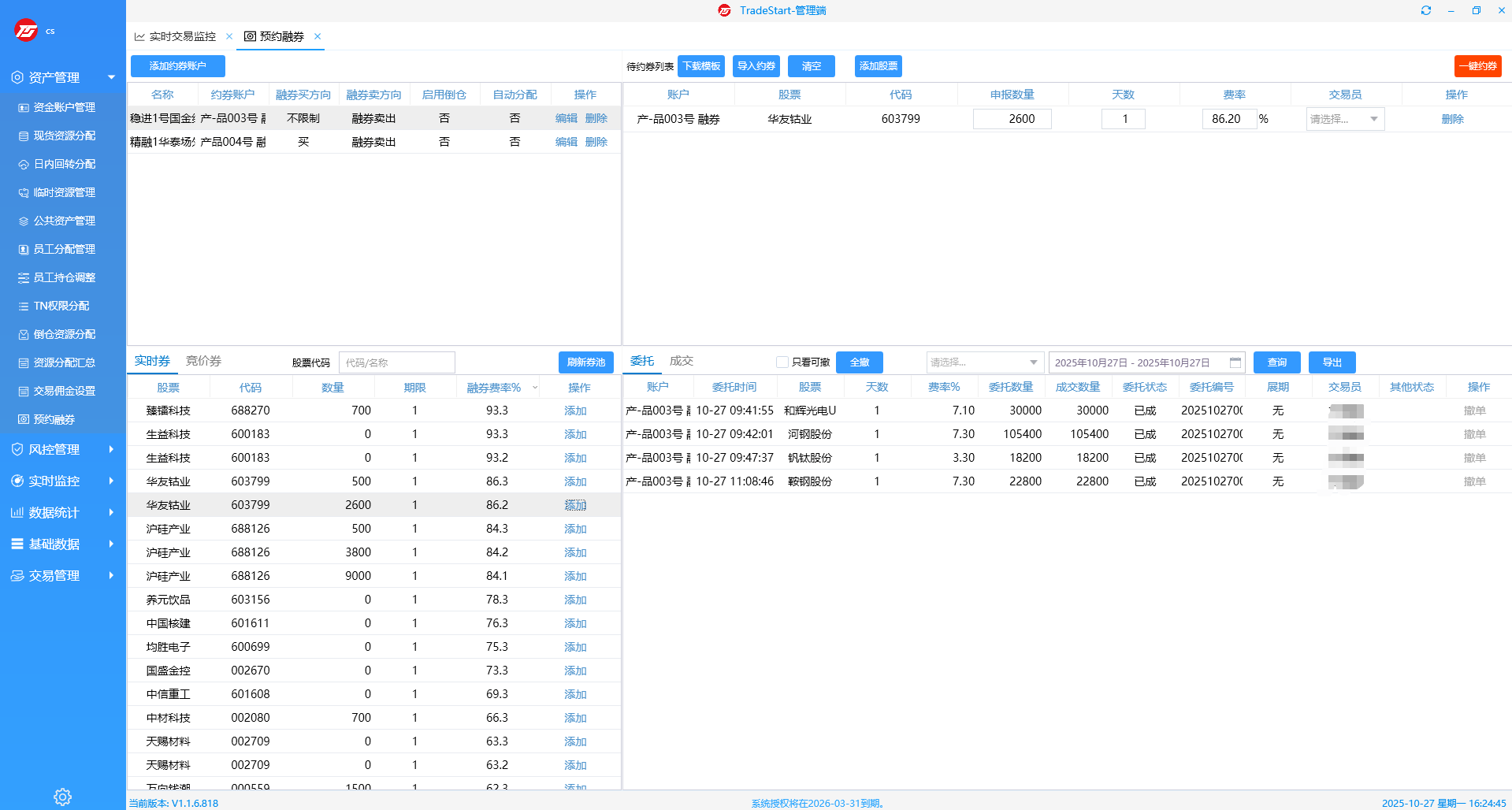
Task: Switch to the 成交 tab
Action: pos(681,361)
